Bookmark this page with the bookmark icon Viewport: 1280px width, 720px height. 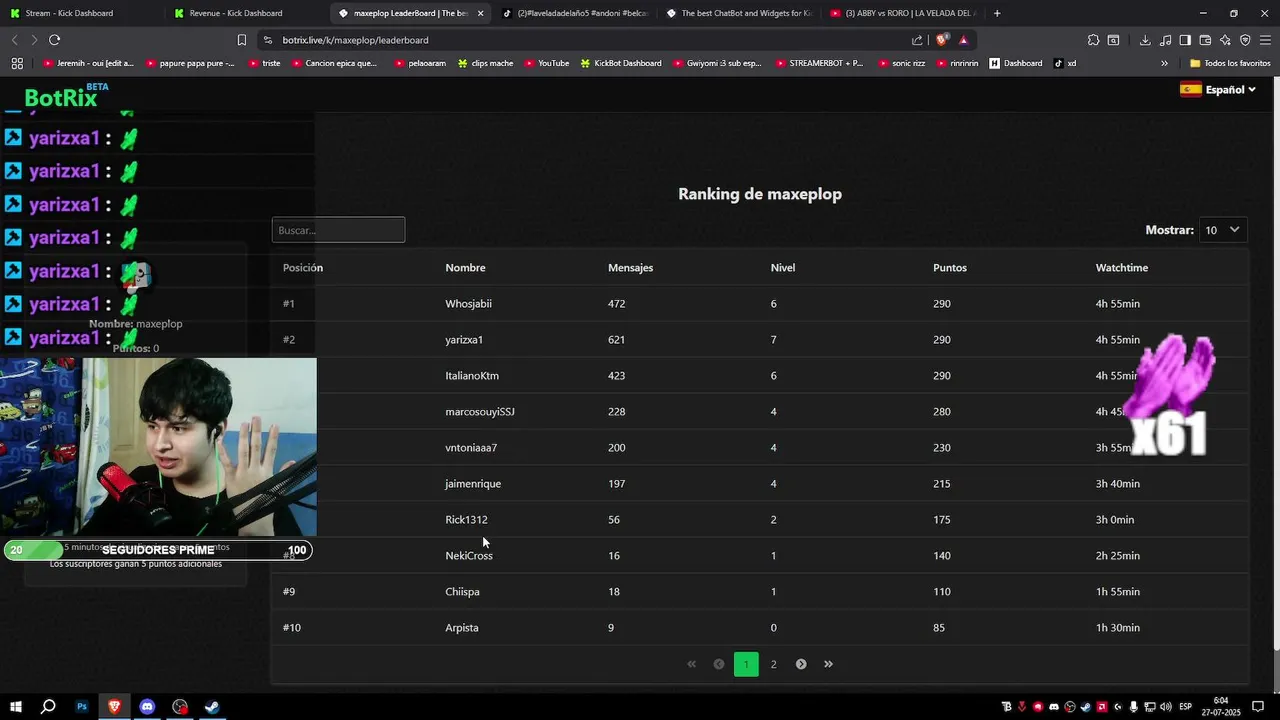(242, 40)
